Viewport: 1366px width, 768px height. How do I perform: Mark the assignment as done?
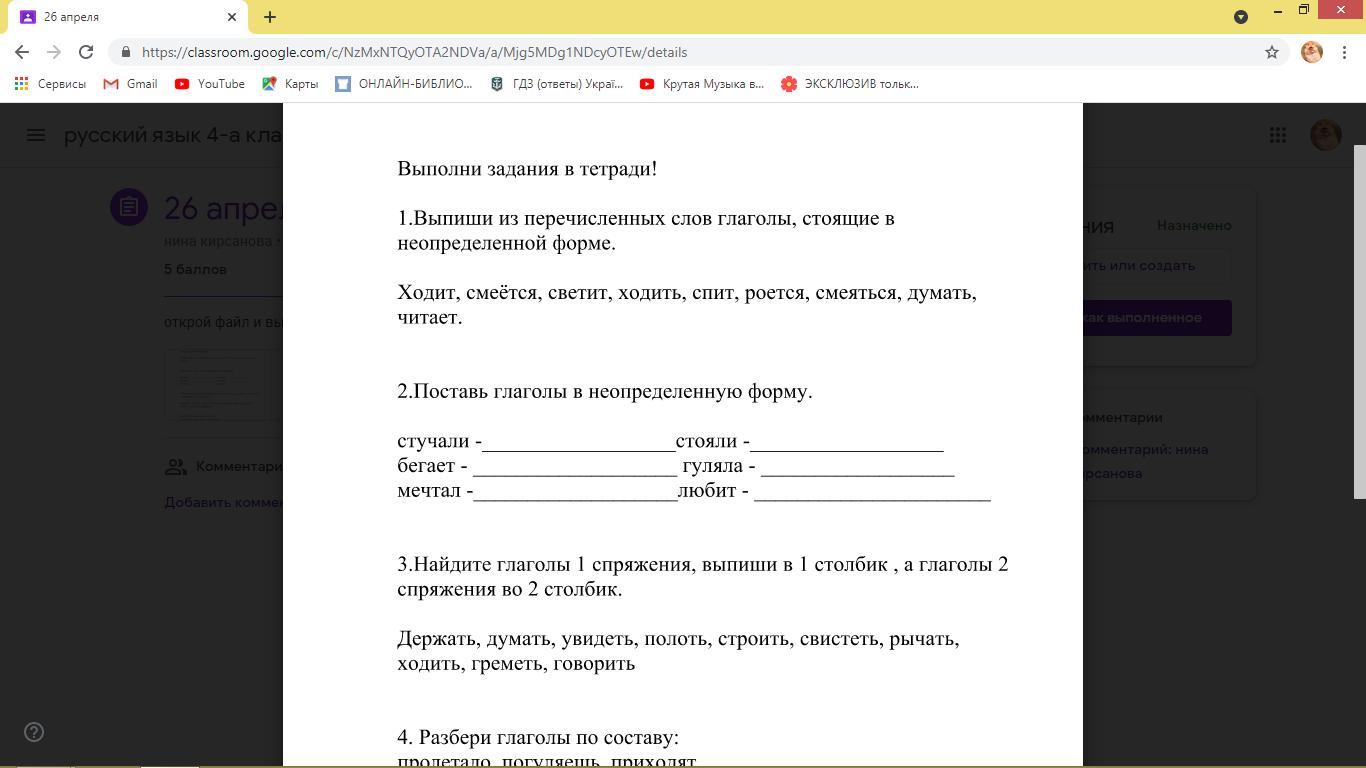(x=1156, y=317)
